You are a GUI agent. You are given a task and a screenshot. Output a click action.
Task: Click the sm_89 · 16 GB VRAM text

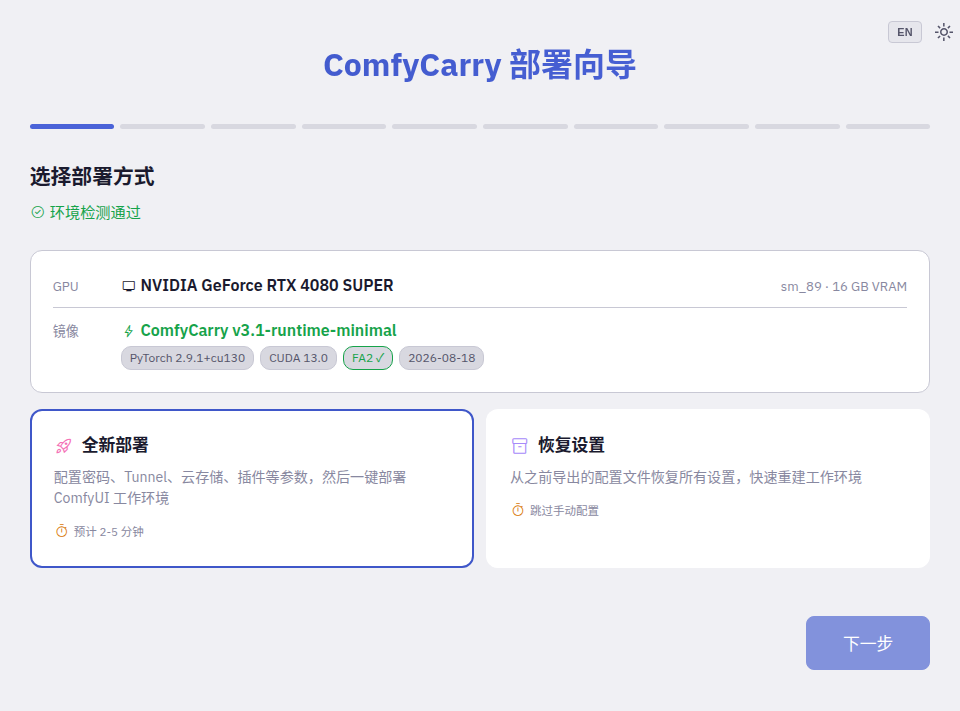(844, 287)
